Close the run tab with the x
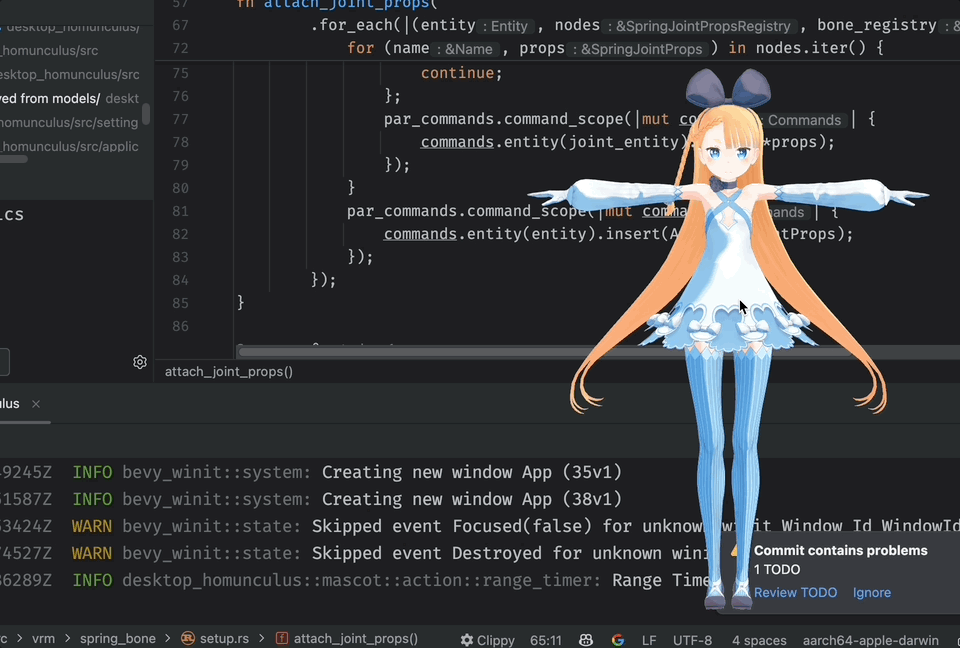 pyautogui.click(x=36, y=404)
